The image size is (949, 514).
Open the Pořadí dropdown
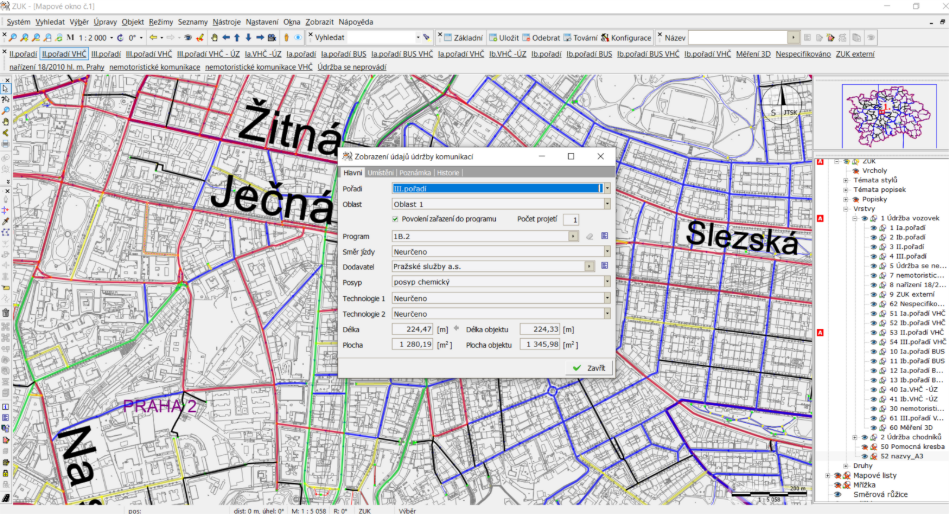[x=605, y=187]
